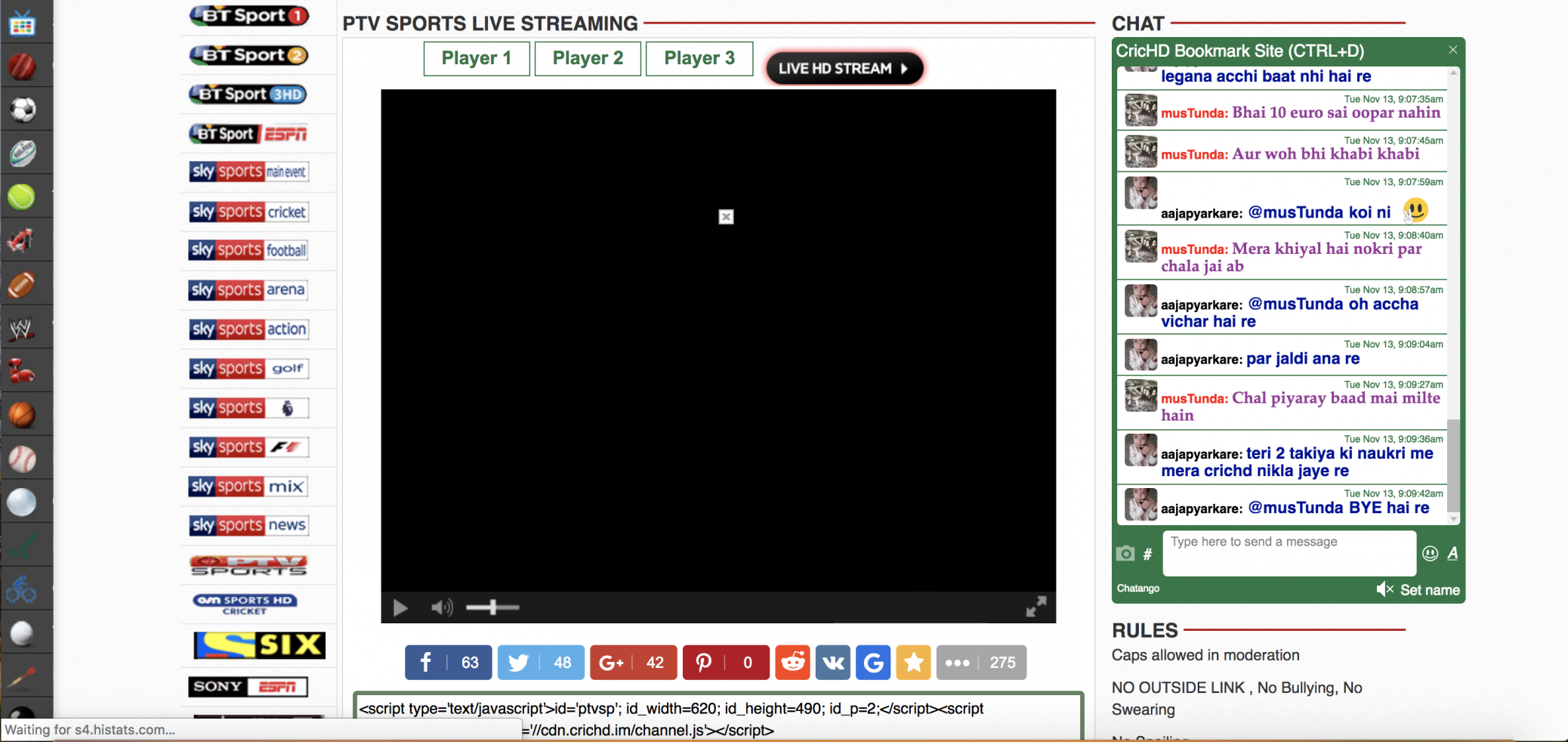Switch to Player 2 tab

588,58
